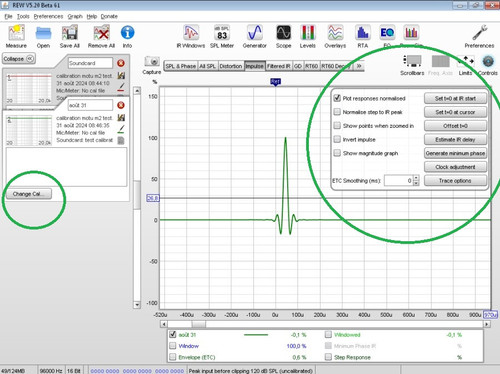Enable the Envelope (ETC) trace checkbox

coord(173,357)
